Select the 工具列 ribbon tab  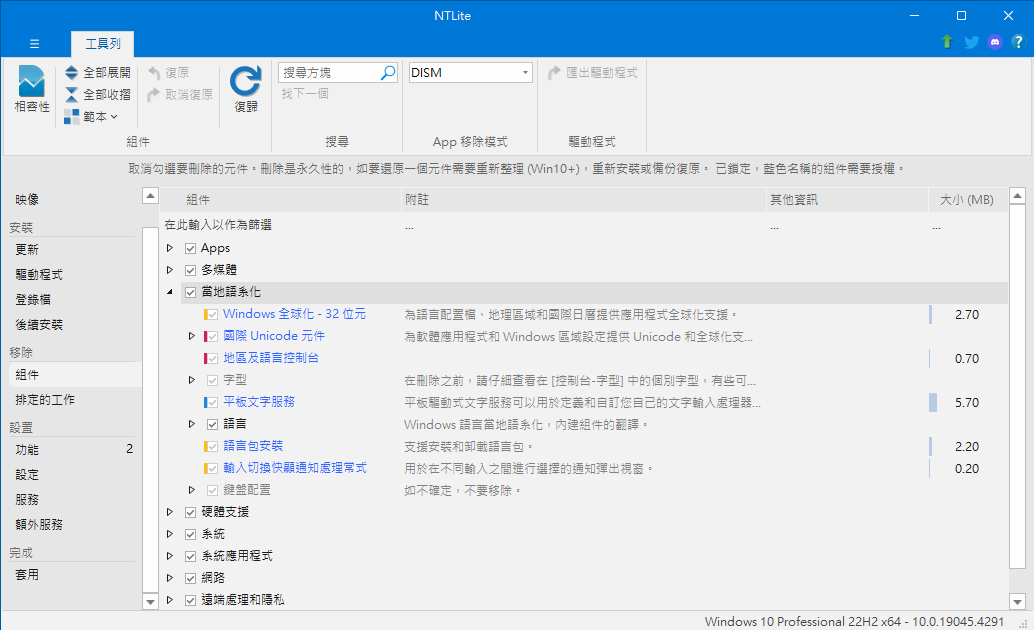[103, 44]
